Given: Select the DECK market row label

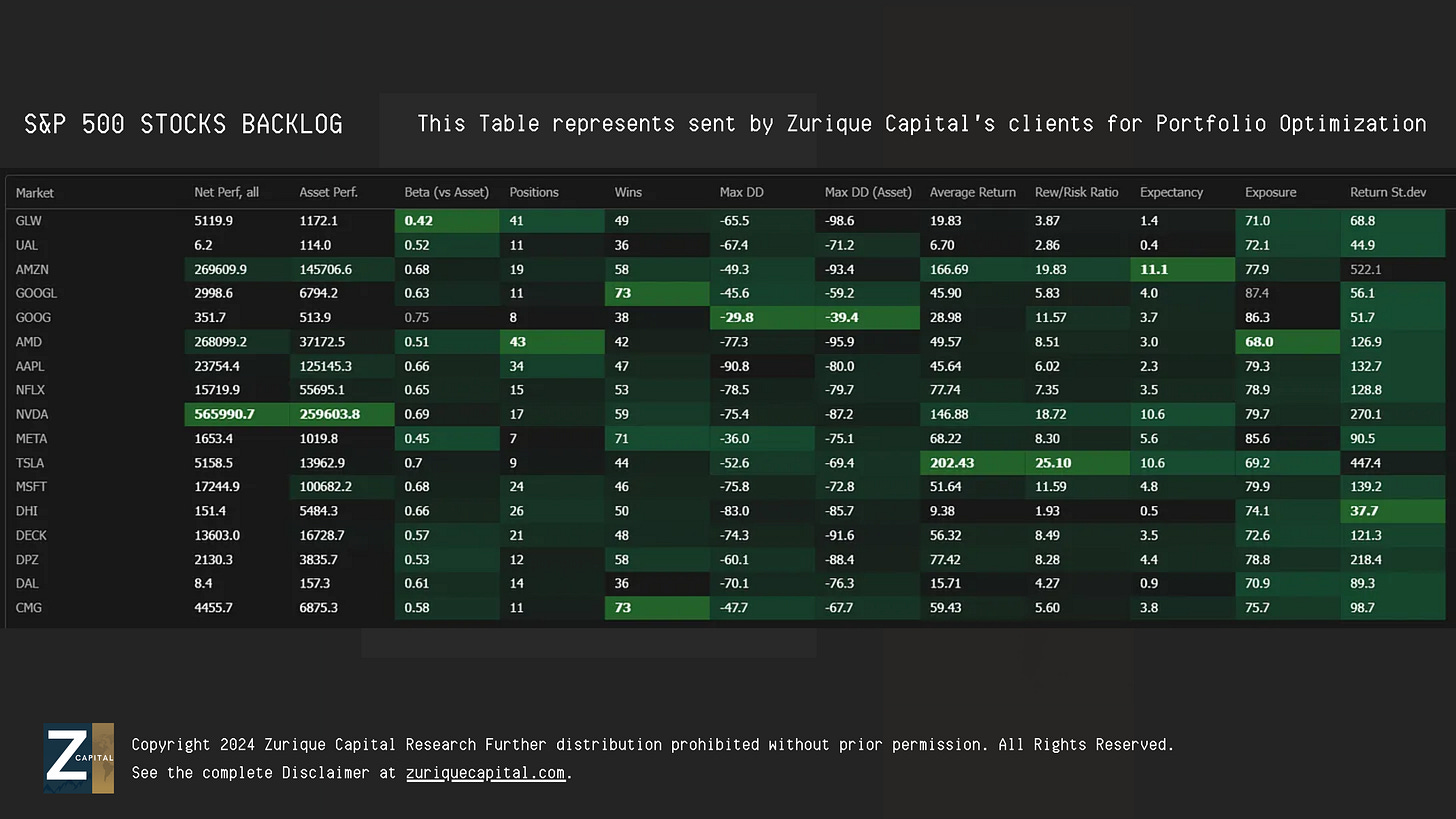Looking at the screenshot, I should [x=31, y=535].
